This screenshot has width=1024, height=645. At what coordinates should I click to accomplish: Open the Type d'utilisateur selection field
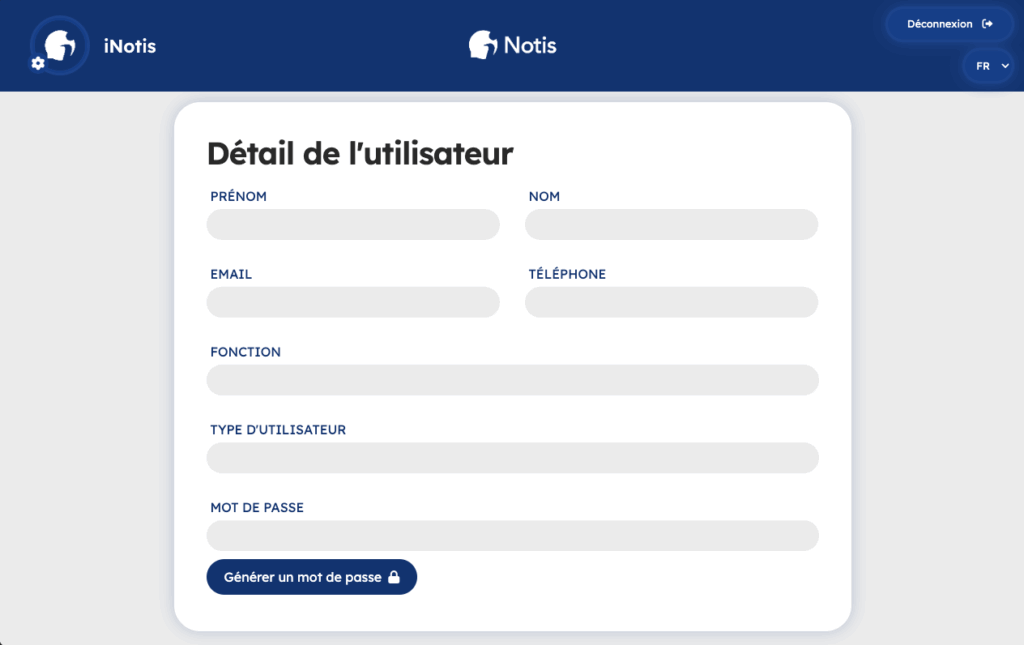tap(512, 458)
